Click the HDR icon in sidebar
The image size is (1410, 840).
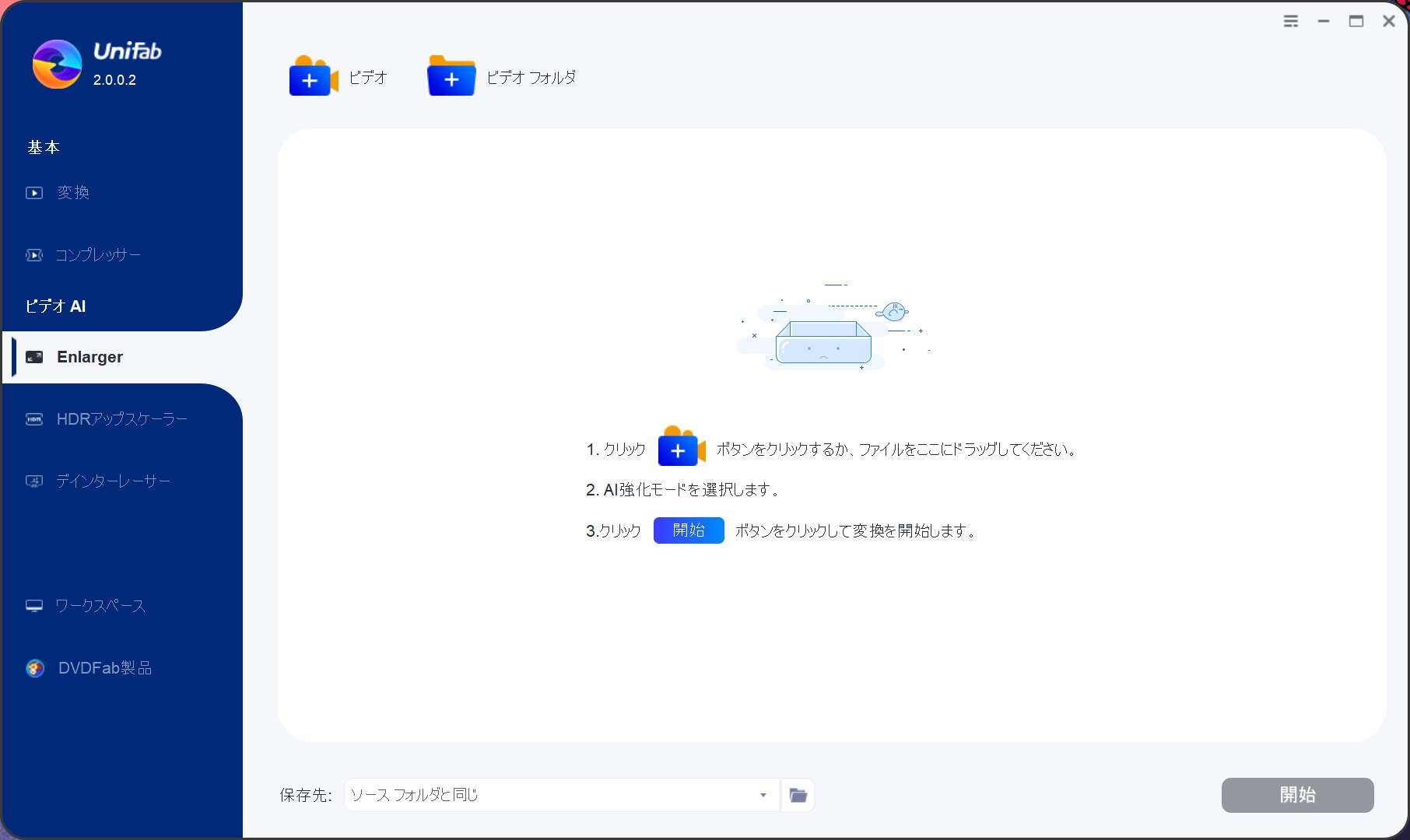34,419
